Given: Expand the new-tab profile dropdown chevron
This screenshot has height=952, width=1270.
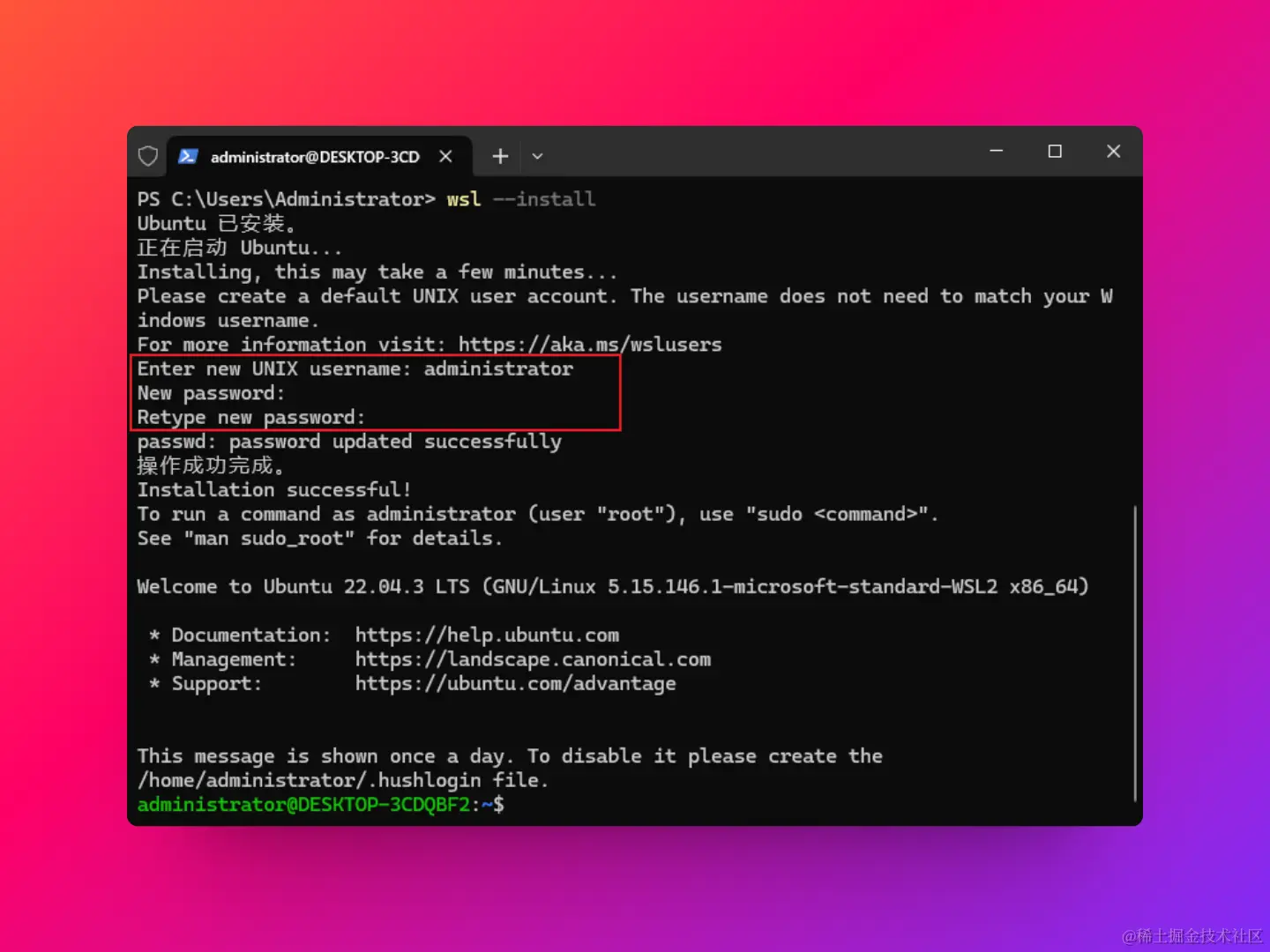Looking at the screenshot, I should tap(537, 156).
